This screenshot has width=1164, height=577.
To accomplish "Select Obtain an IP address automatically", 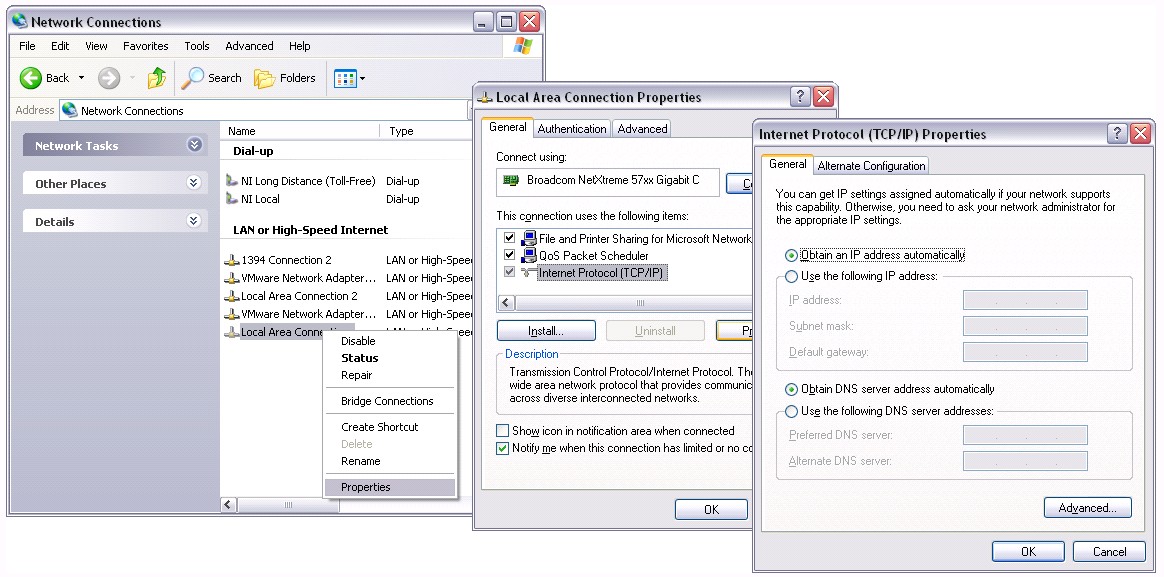I will point(792,255).
